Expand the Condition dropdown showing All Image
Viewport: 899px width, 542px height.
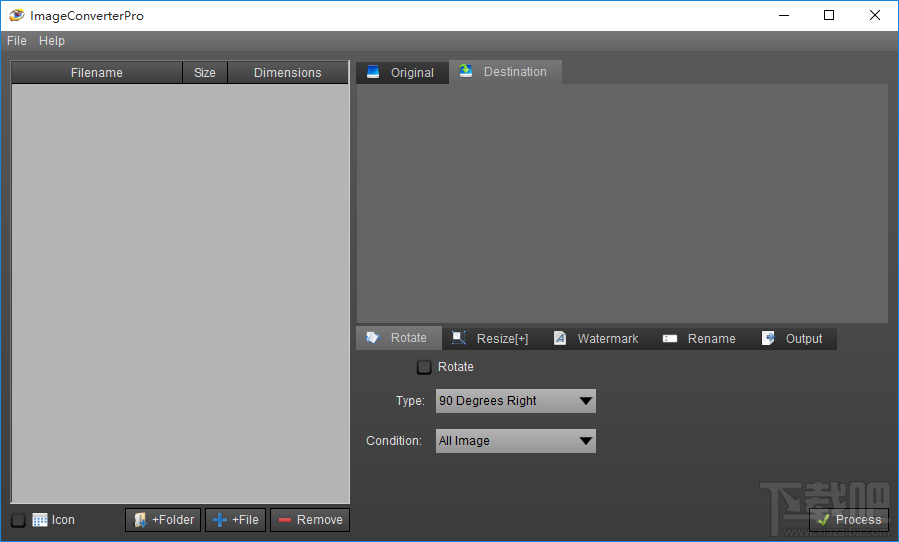515,441
